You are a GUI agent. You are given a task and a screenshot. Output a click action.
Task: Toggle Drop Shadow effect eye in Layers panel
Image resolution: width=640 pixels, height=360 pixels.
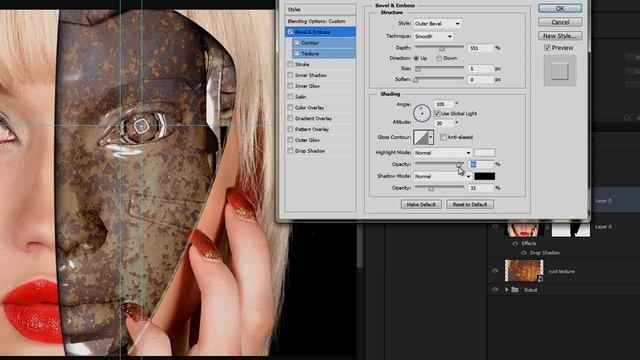pyautogui.click(x=523, y=253)
